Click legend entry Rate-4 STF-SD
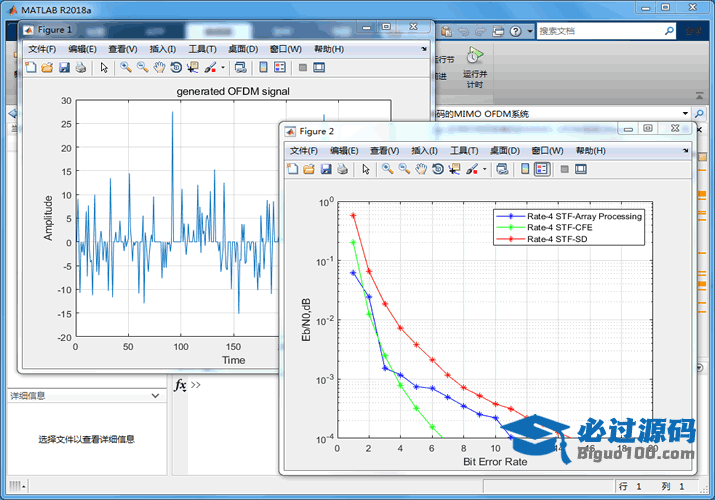715x500 pixels. point(557,239)
